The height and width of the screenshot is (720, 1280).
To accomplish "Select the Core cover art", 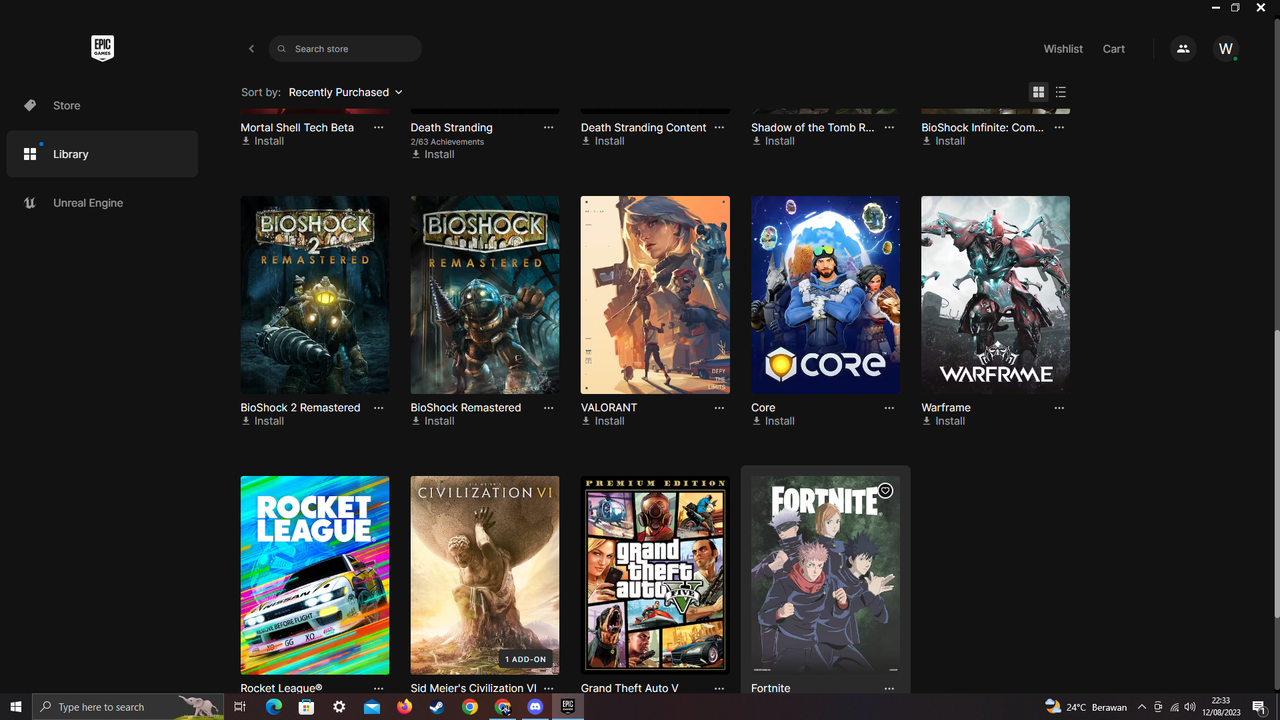I will tap(825, 295).
